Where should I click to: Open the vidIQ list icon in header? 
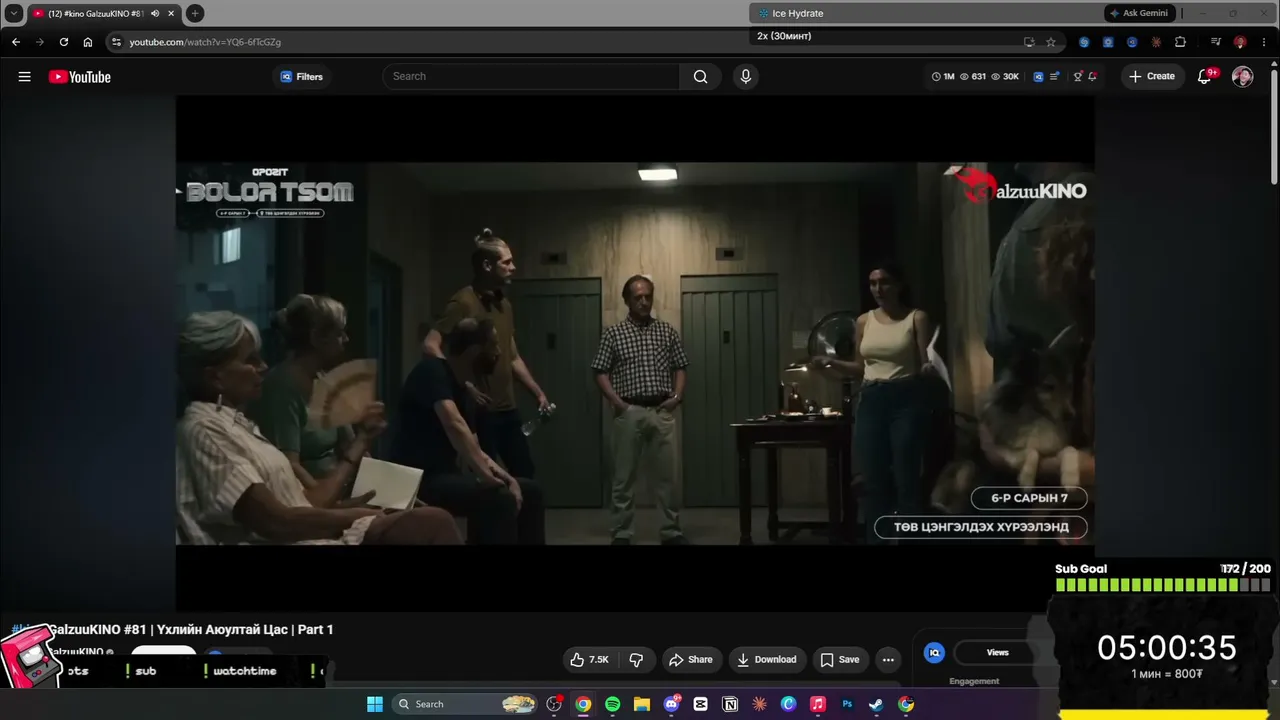(x=1055, y=76)
